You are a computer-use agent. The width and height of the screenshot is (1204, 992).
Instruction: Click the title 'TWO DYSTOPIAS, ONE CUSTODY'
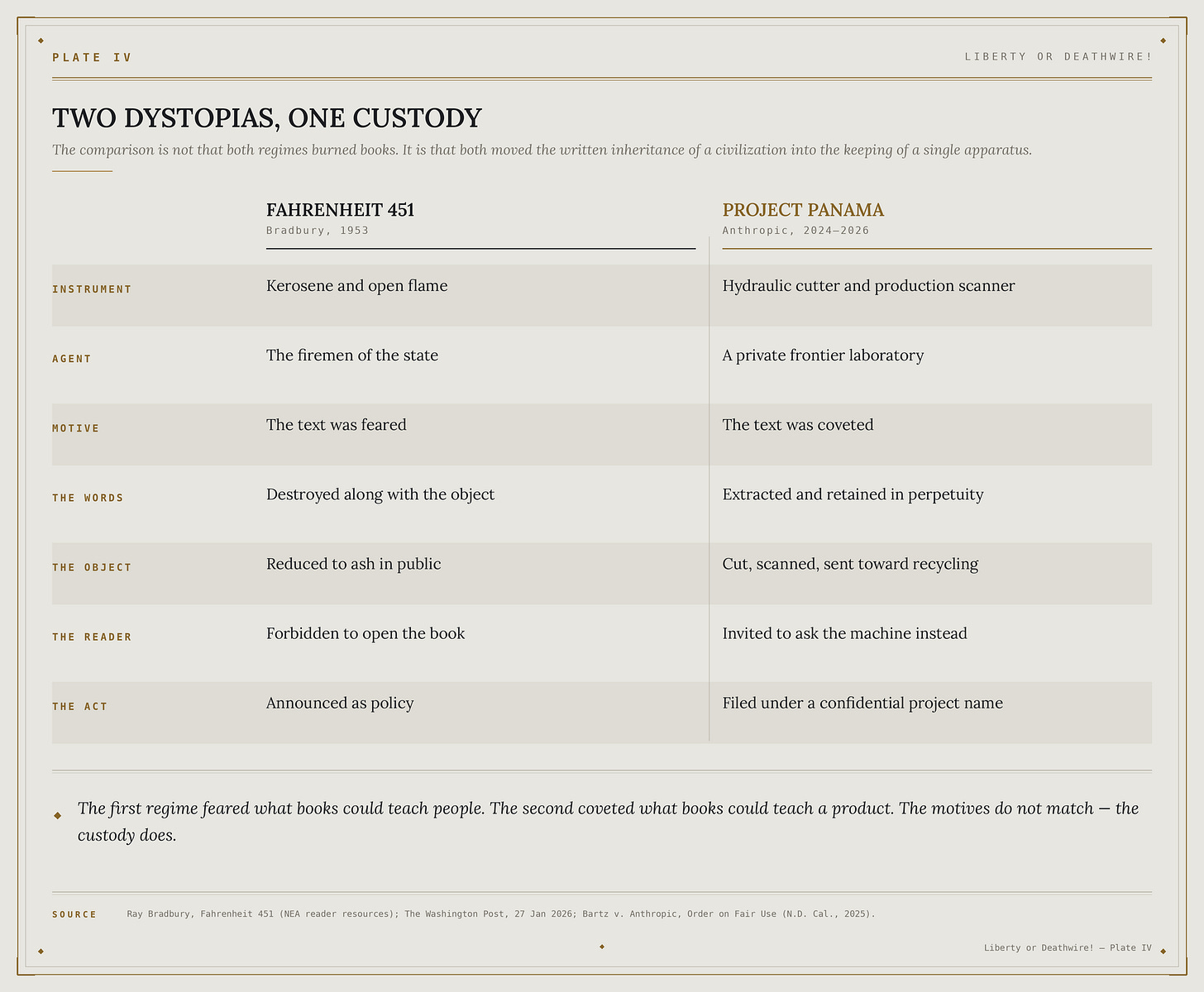[267, 117]
